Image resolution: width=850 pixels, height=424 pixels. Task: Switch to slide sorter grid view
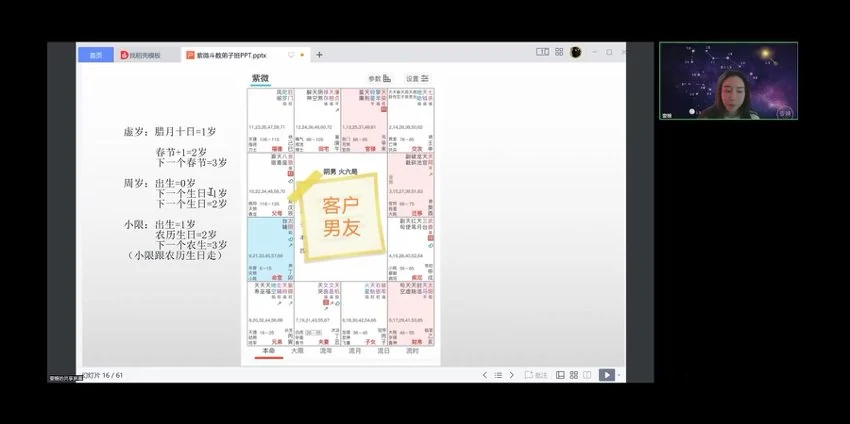click(x=574, y=375)
